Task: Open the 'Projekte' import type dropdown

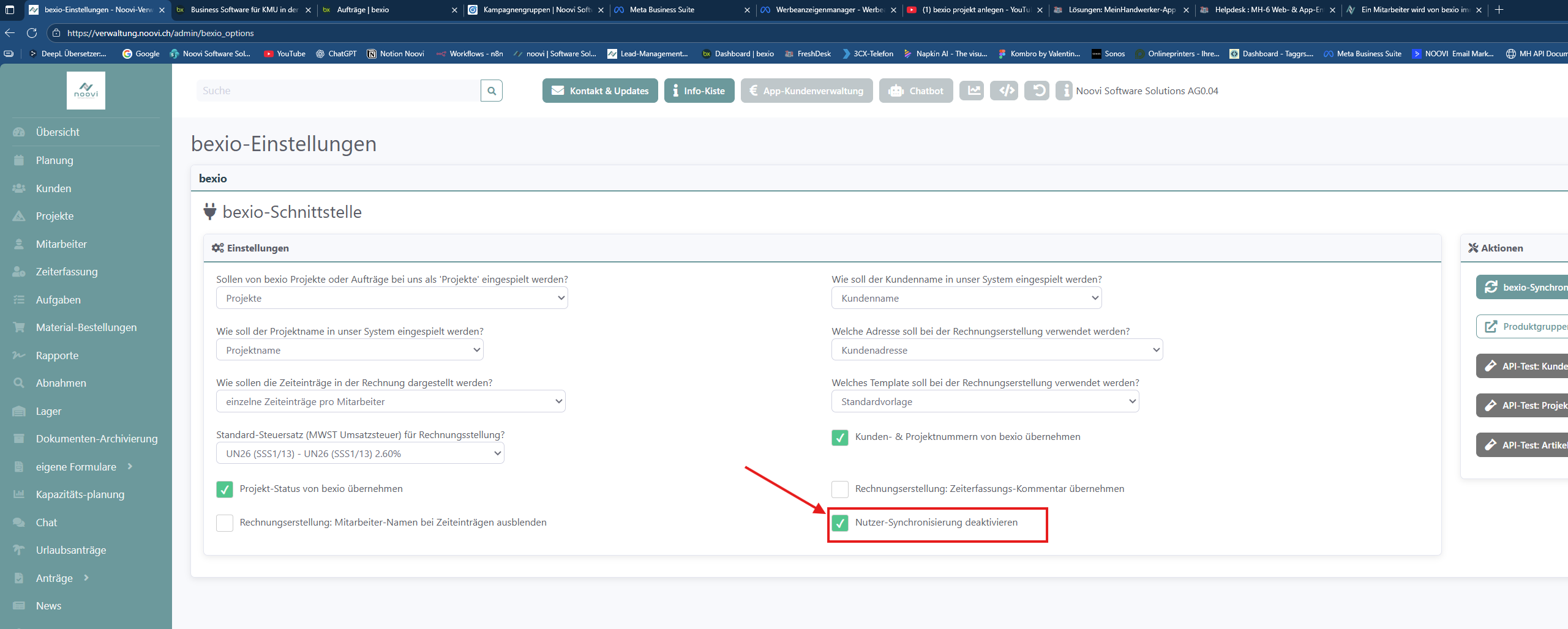Action: click(392, 298)
